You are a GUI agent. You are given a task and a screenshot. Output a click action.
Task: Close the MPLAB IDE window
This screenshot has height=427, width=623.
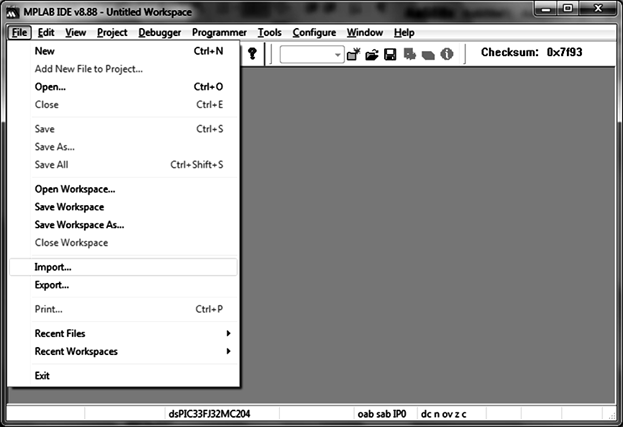pos(598,9)
